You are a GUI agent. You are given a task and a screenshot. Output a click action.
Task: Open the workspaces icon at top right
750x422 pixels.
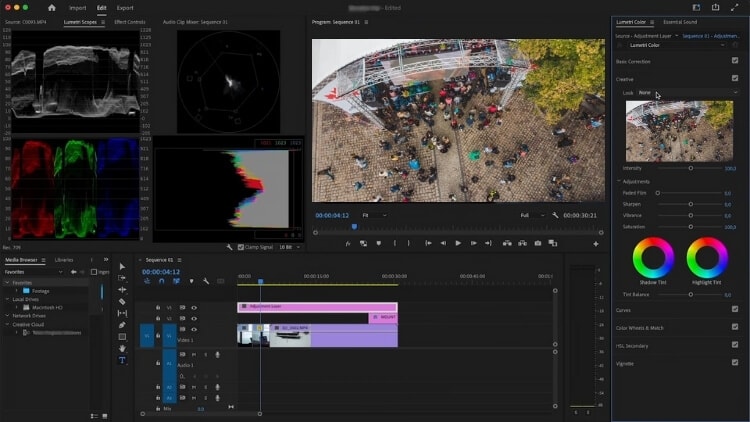coord(696,7)
